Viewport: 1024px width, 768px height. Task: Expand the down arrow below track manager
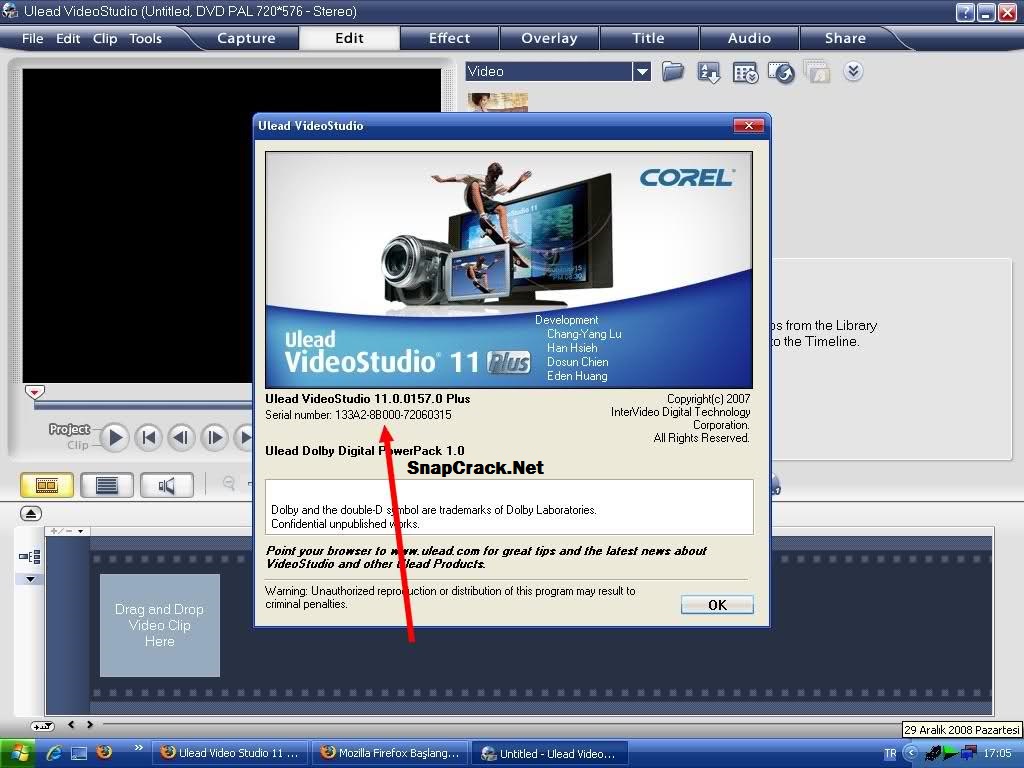point(30,579)
